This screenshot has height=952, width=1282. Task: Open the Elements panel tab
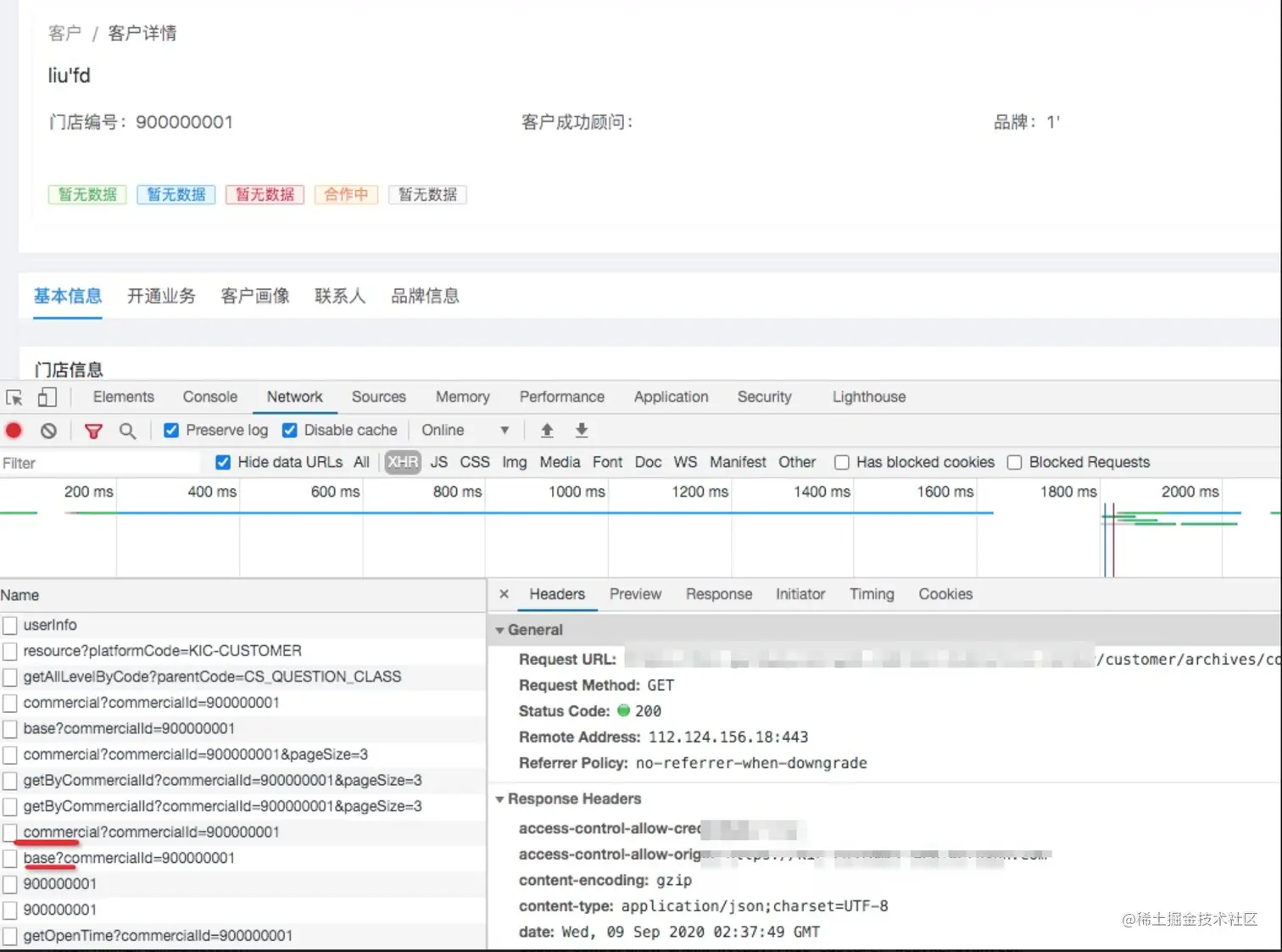124,397
